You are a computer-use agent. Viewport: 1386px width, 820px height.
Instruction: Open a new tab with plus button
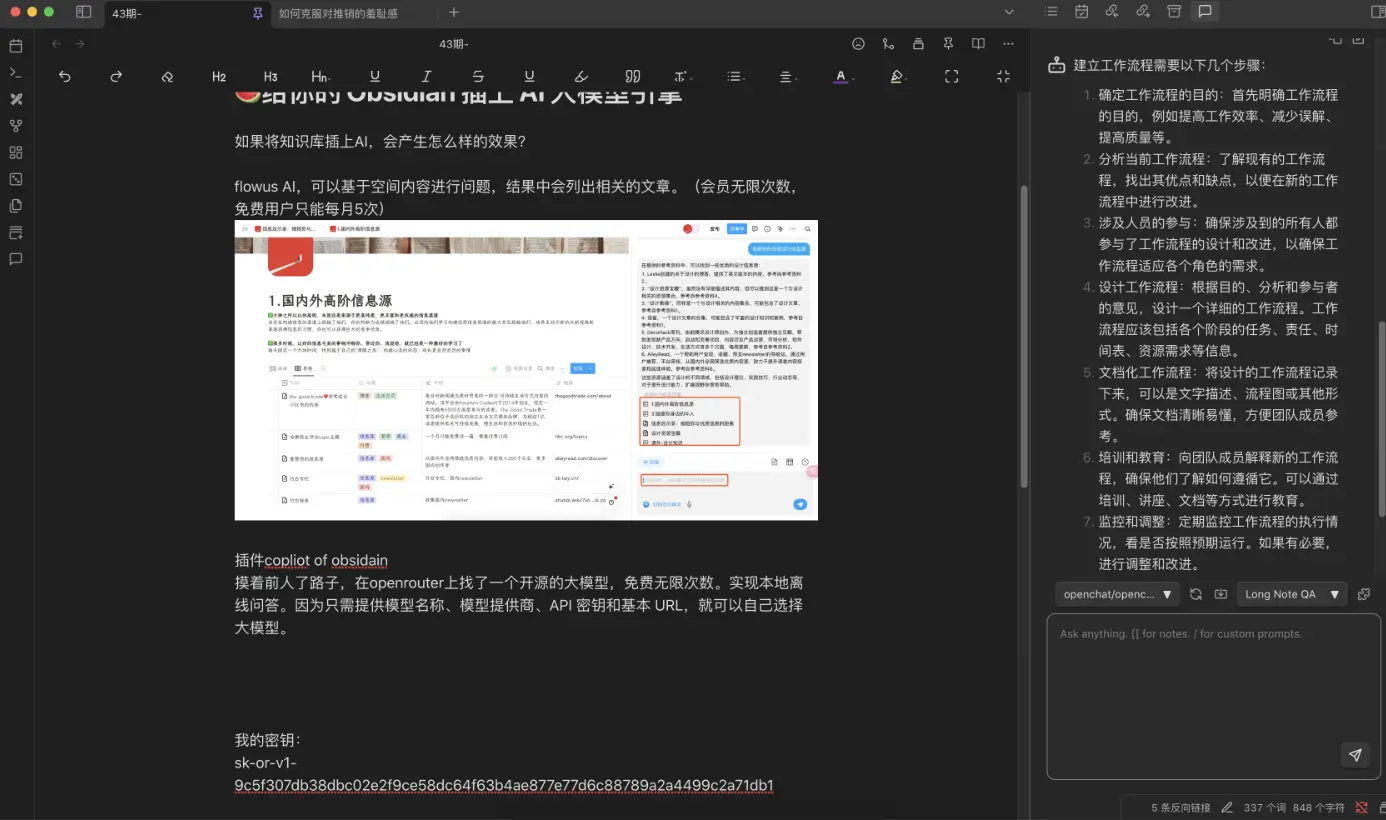point(454,12)
